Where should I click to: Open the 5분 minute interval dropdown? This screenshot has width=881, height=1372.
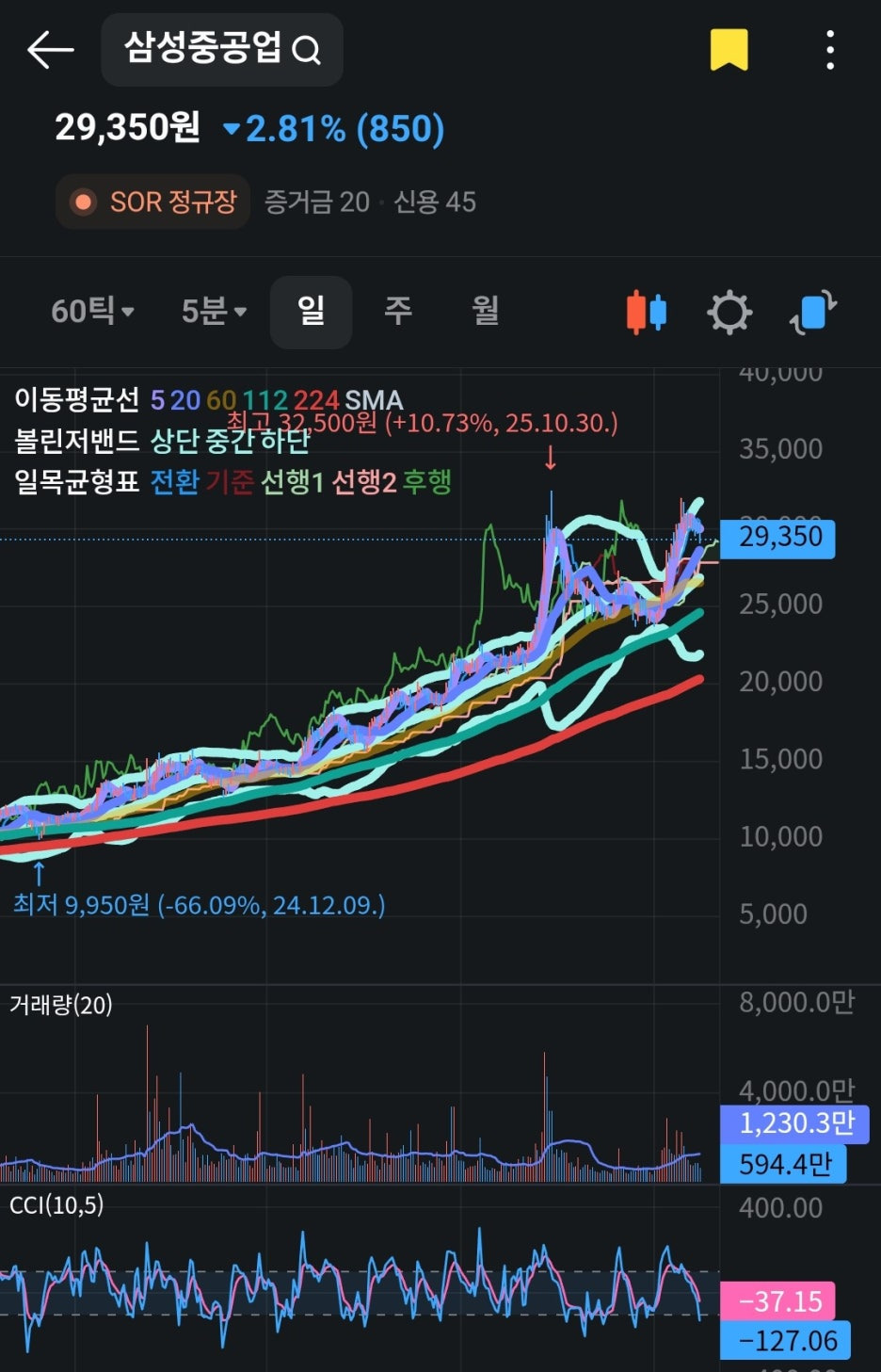(214, 311)
